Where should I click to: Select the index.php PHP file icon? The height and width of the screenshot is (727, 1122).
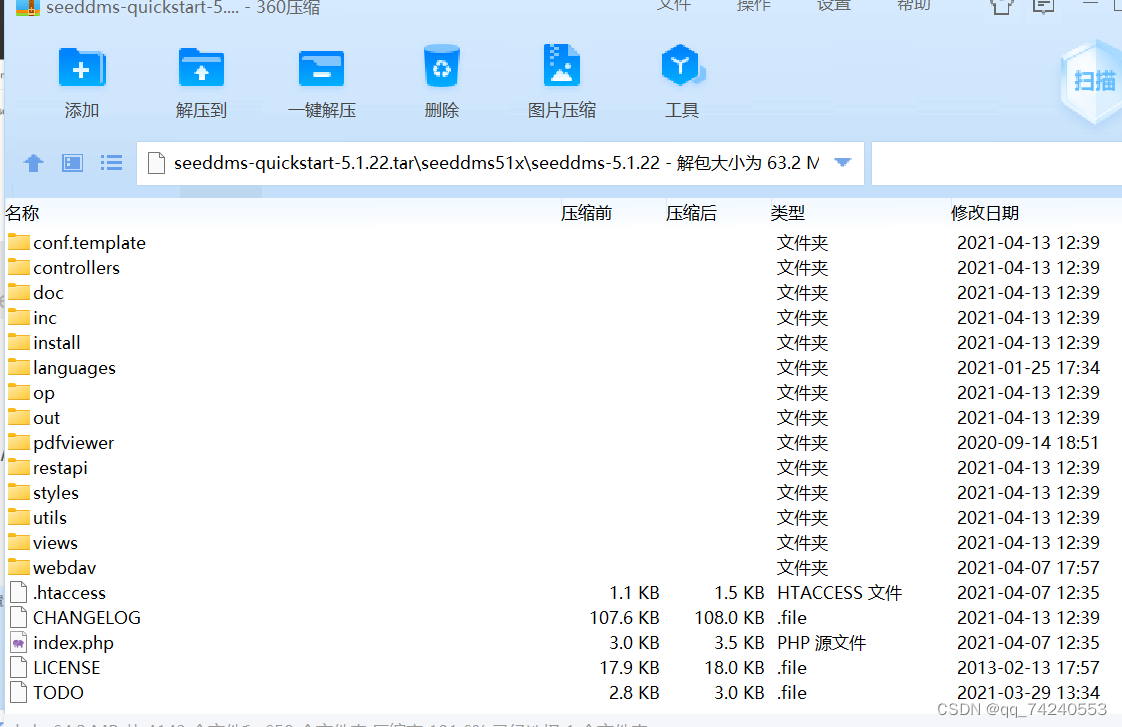pyautogui.click(x=19, y=643)
